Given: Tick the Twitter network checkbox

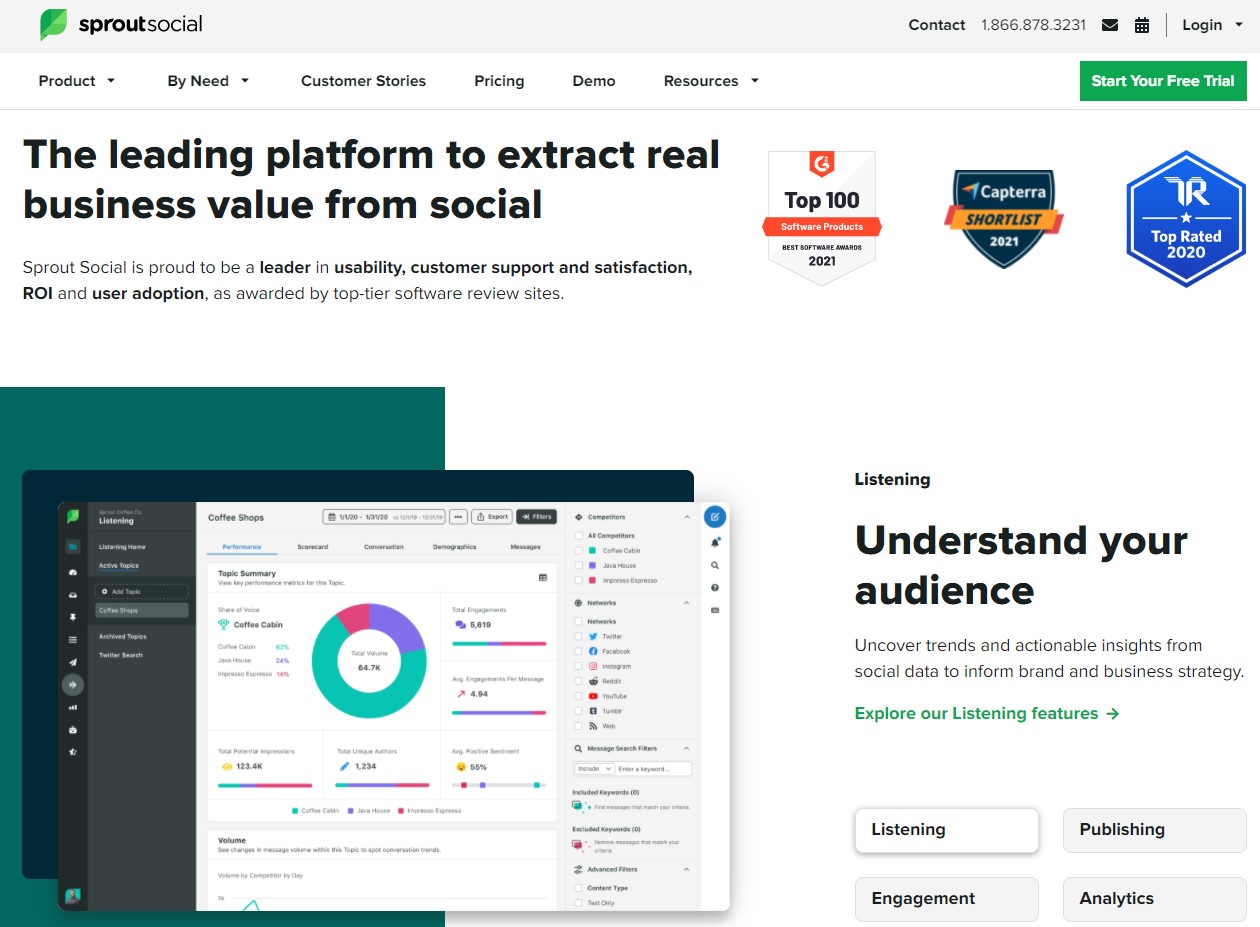Looking at the screenshot, I should pos(579,636).
